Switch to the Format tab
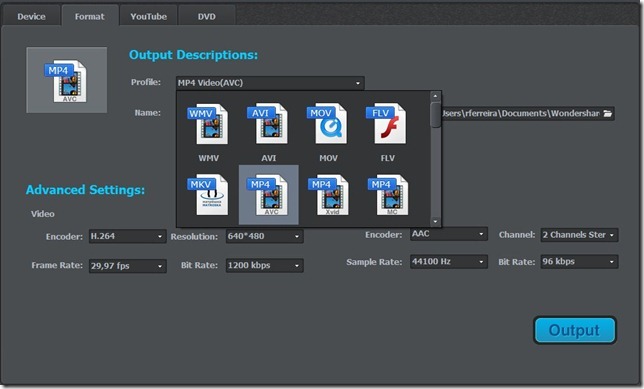The image size is (644, 389). point(90,16)
